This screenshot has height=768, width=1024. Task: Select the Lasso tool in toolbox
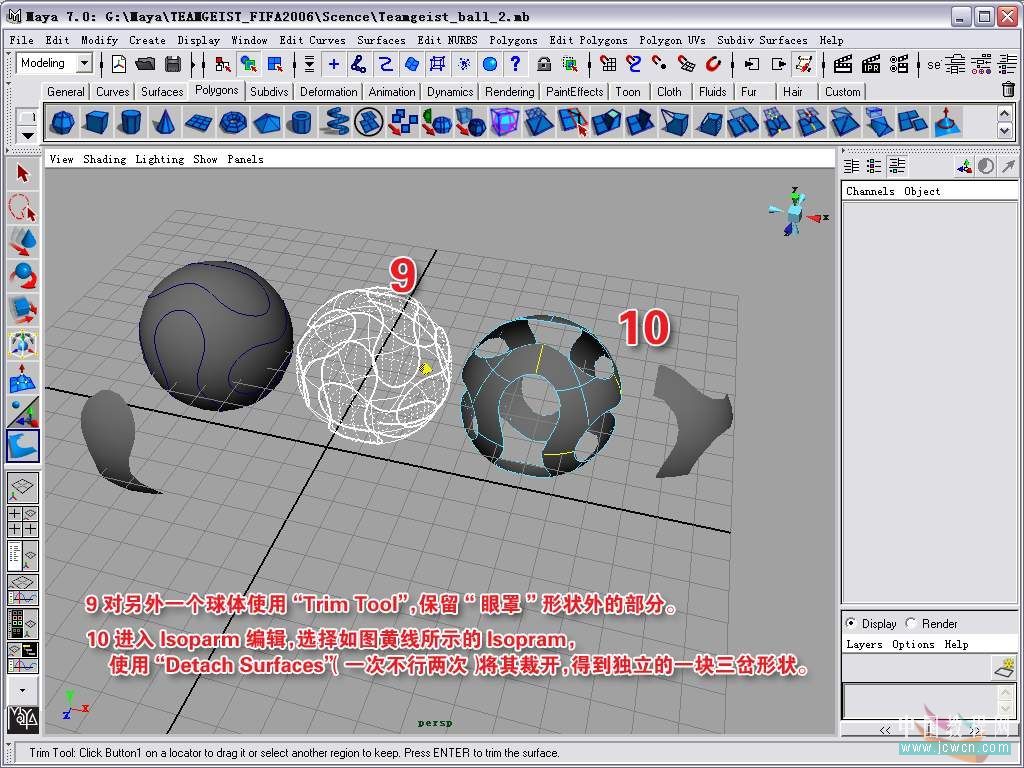[23, 208]
